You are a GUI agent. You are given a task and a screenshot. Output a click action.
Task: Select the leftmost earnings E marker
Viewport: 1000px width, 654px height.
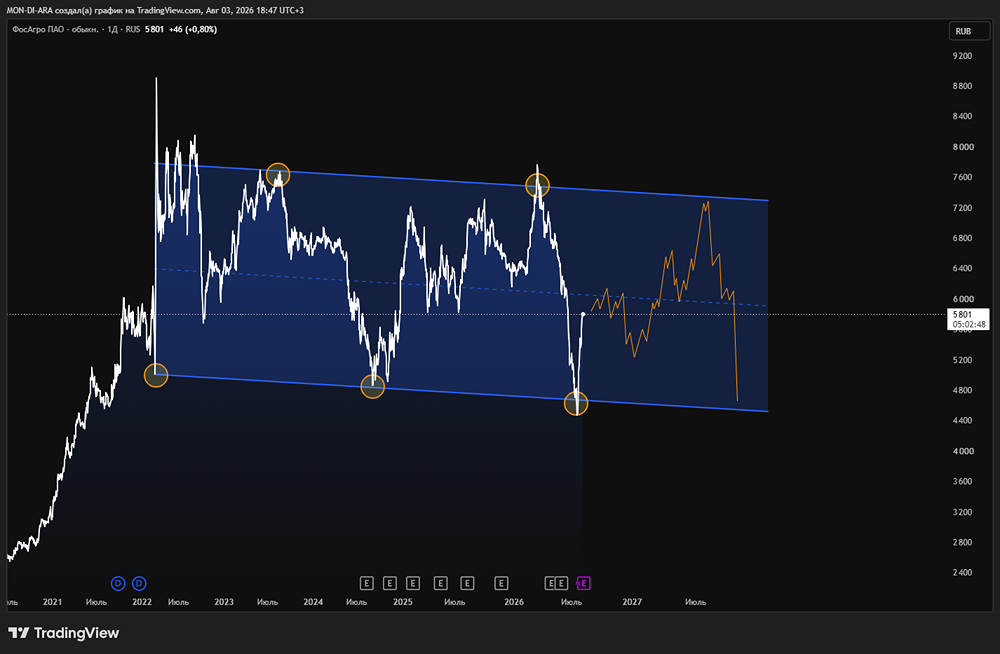[x=366, y=583]
